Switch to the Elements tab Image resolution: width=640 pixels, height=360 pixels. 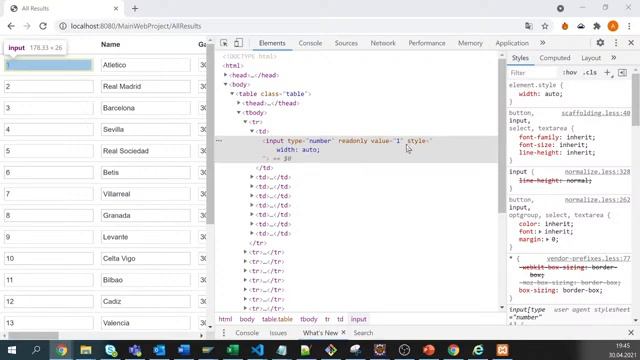pos(272,43)
